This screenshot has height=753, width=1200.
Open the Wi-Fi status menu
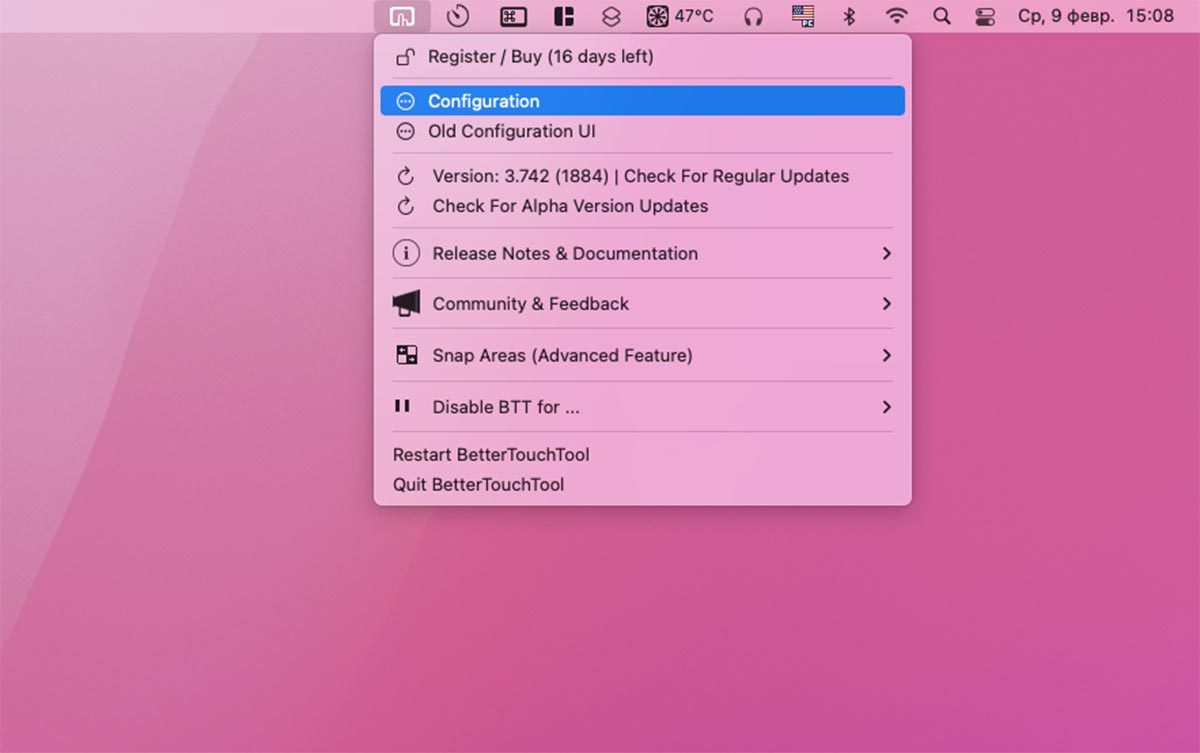[x=897, y=16]
